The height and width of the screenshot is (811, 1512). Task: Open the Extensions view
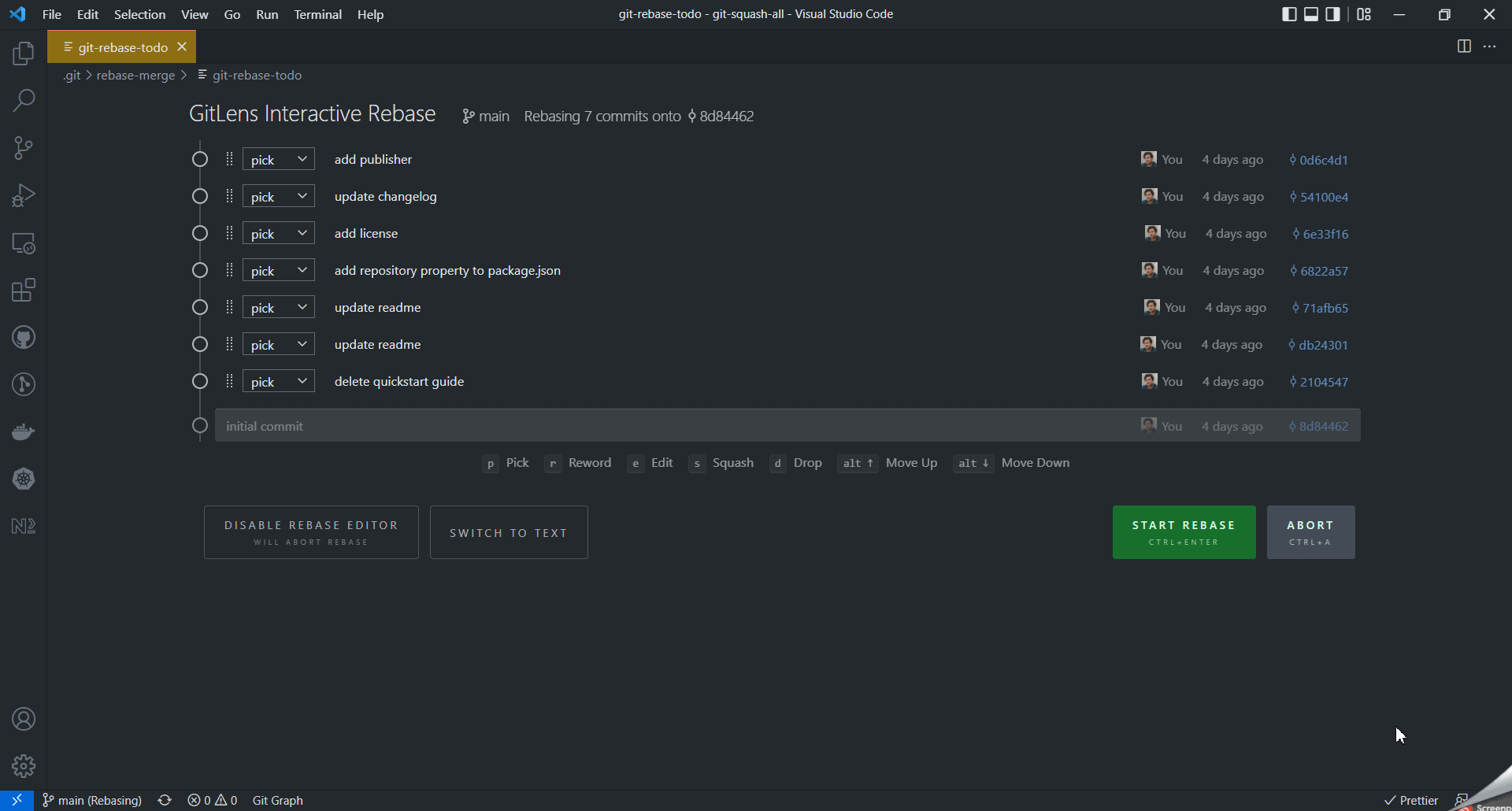coord(24,290)
